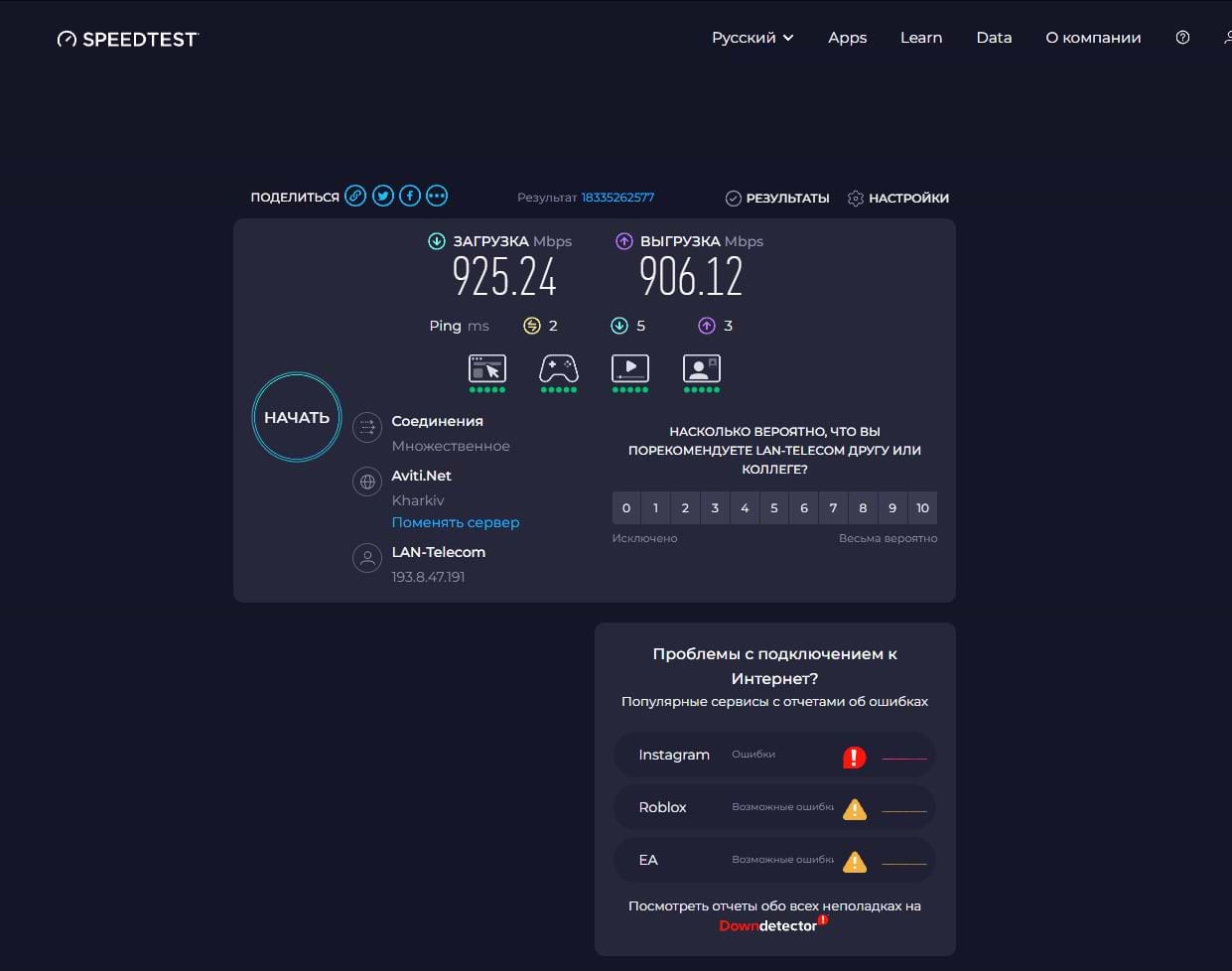Click the video chat quality icon
This screenshot has width=1232, height=971.
702,369
